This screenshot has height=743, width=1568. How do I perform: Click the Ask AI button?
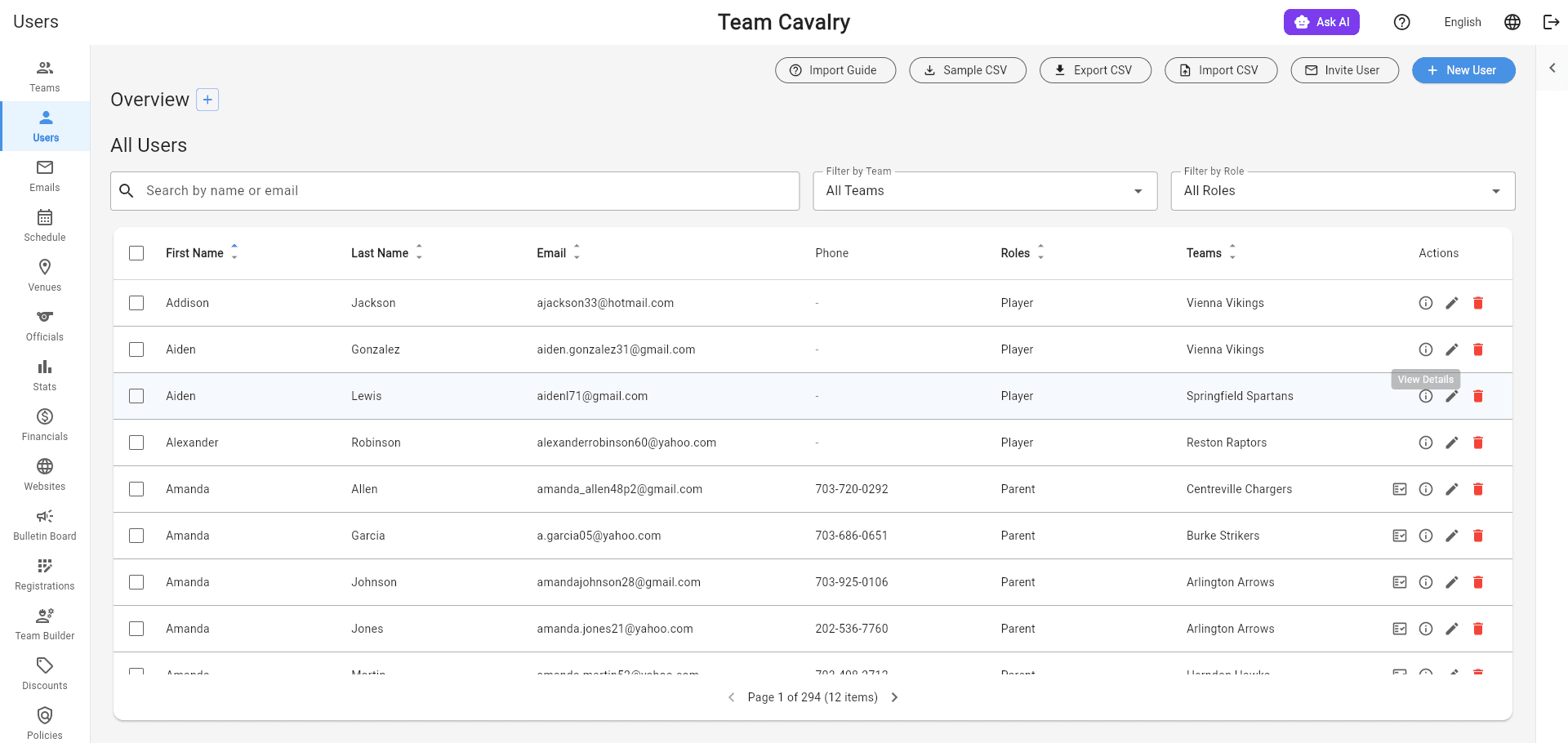click(x=1321, y=22)
